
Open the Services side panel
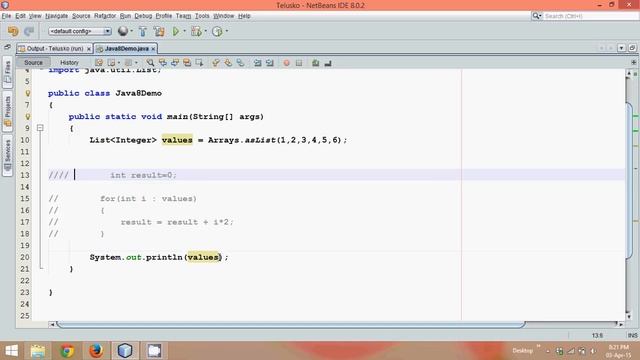tap(7, 156)
